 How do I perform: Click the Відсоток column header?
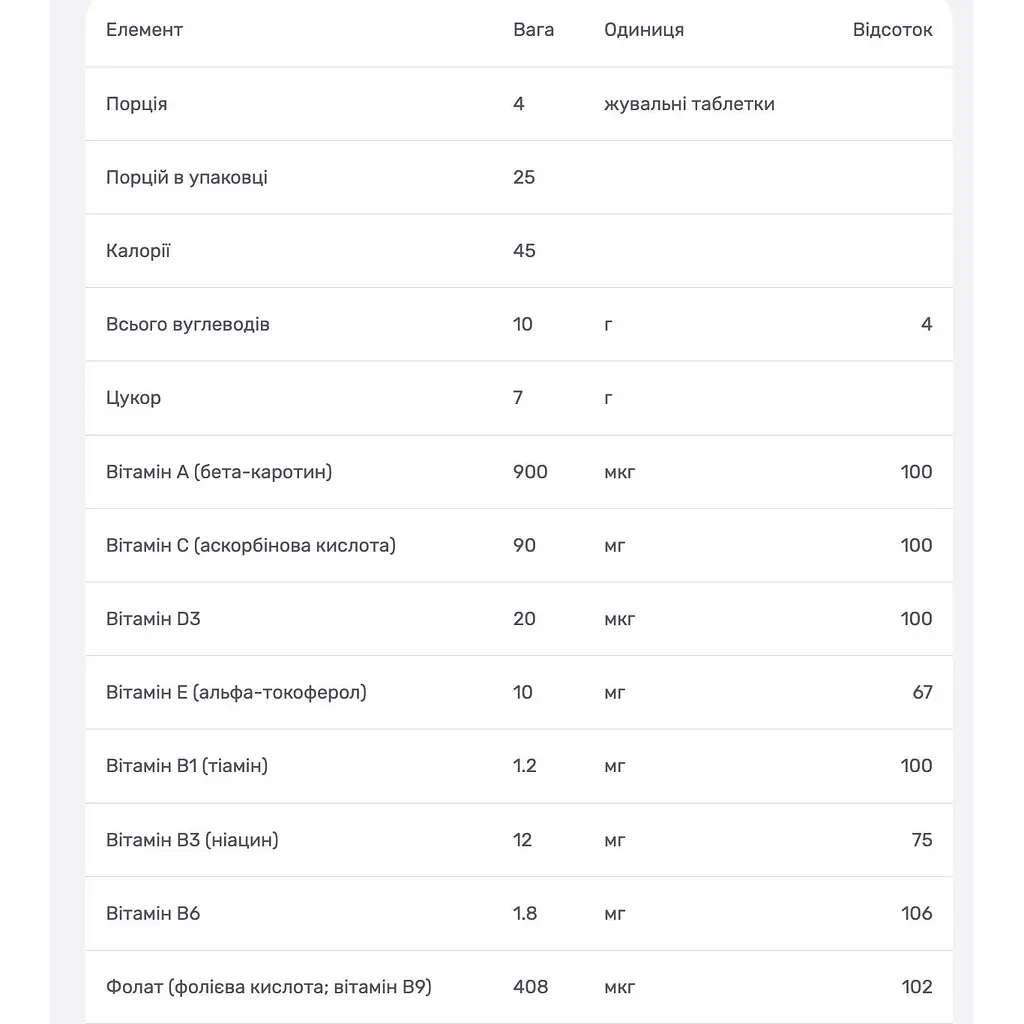[892, 30]
